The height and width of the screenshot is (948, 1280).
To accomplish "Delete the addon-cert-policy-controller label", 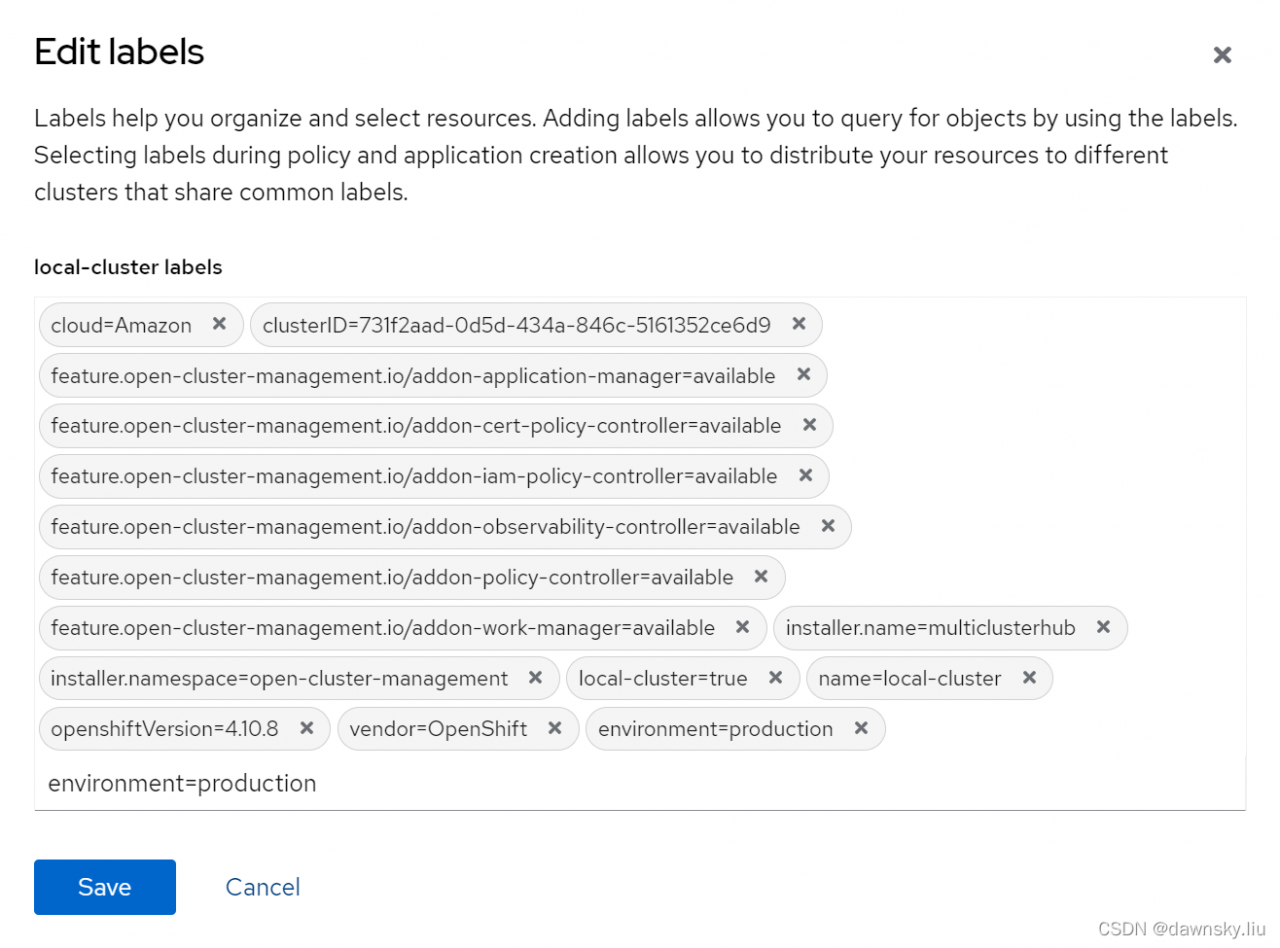I will point(809,426).
